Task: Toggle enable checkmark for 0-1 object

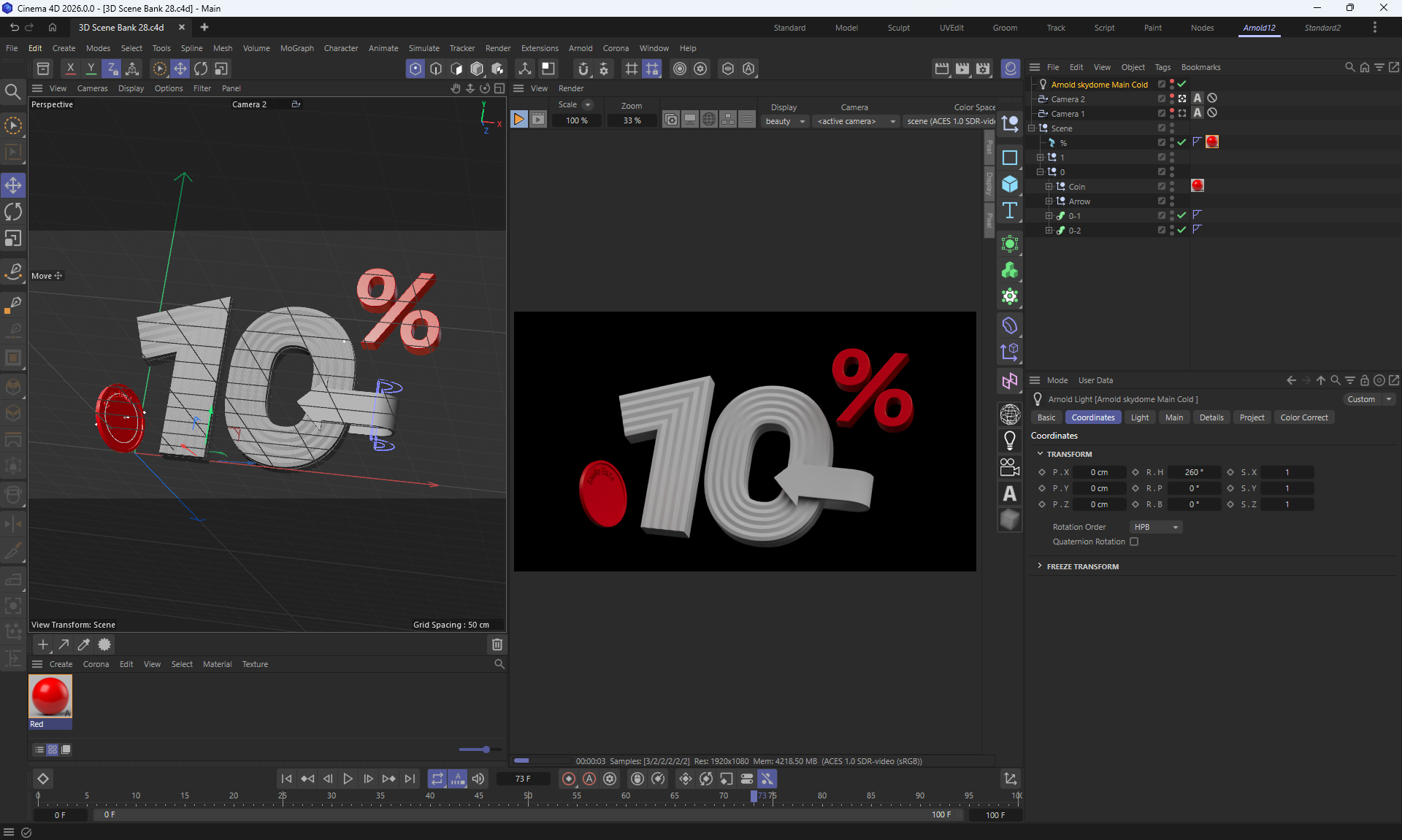Action: [x=1182, y=215]
